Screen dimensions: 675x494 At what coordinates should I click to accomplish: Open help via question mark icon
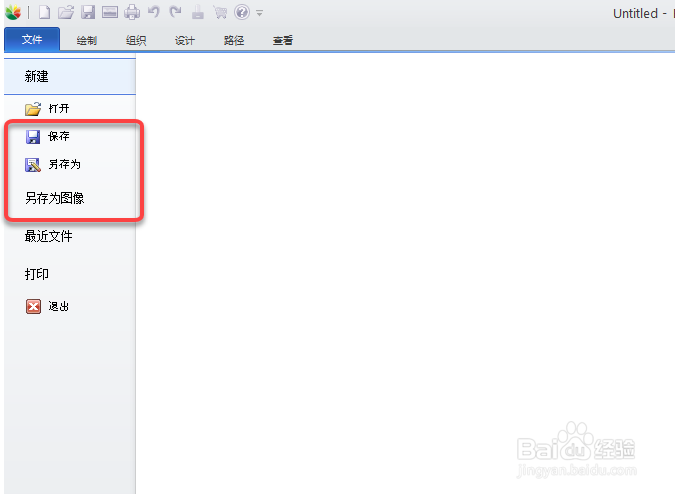(242, 12)
